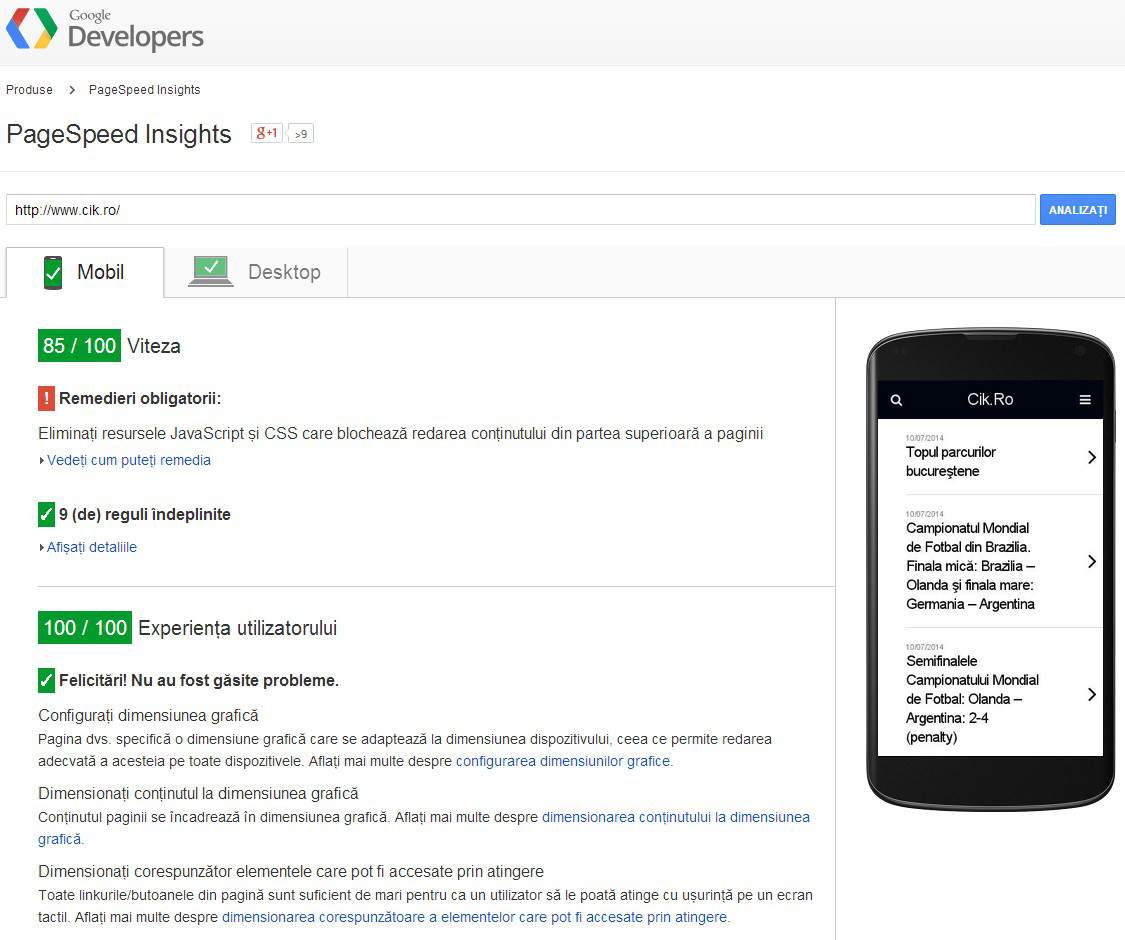Click the Eliminați resursele JavaScript și CSS rule text

pyautogui.click(x=400, y=433)
